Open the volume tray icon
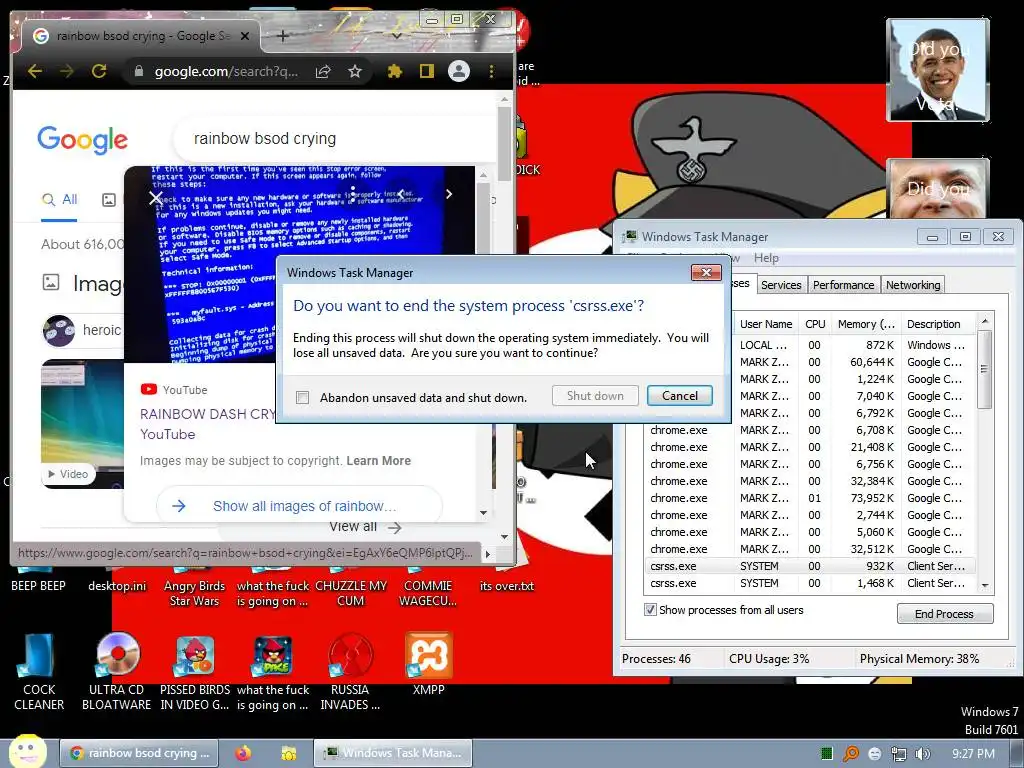1024x768 pixels. (923, 754)
